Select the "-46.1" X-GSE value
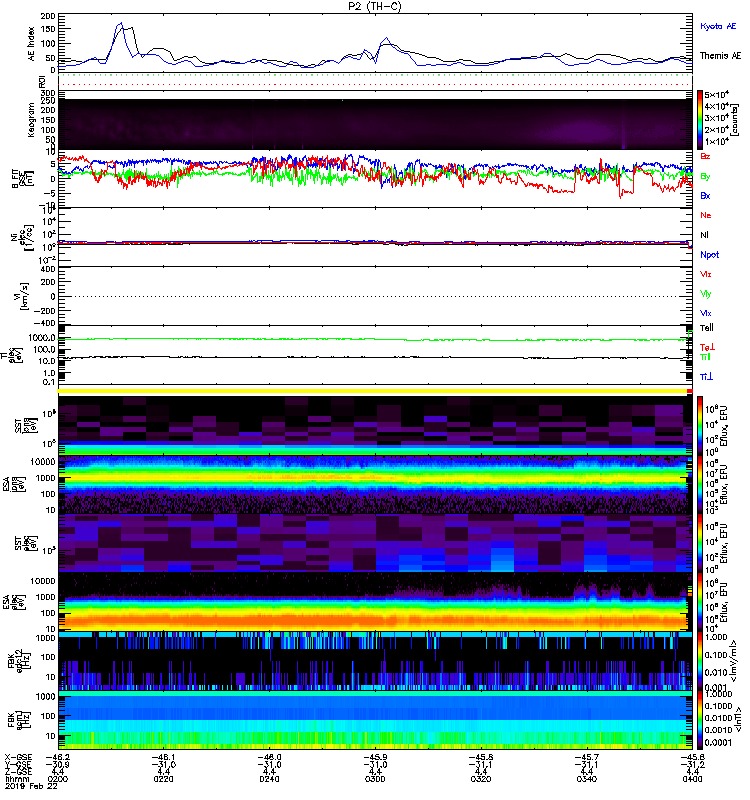Image resolution: width=750 pixels, height=800 pixels. pyautogui.click(x=163, y=757)
